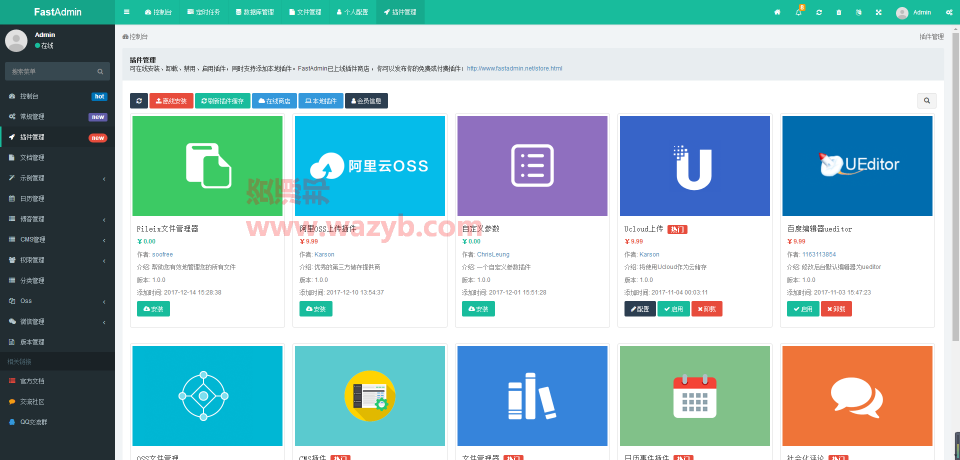Image resolution: width=960 pixels, height=460 pixels.
Task: Click the calendar icon of 日历管理 in sidebar
Action: (12, 199)
